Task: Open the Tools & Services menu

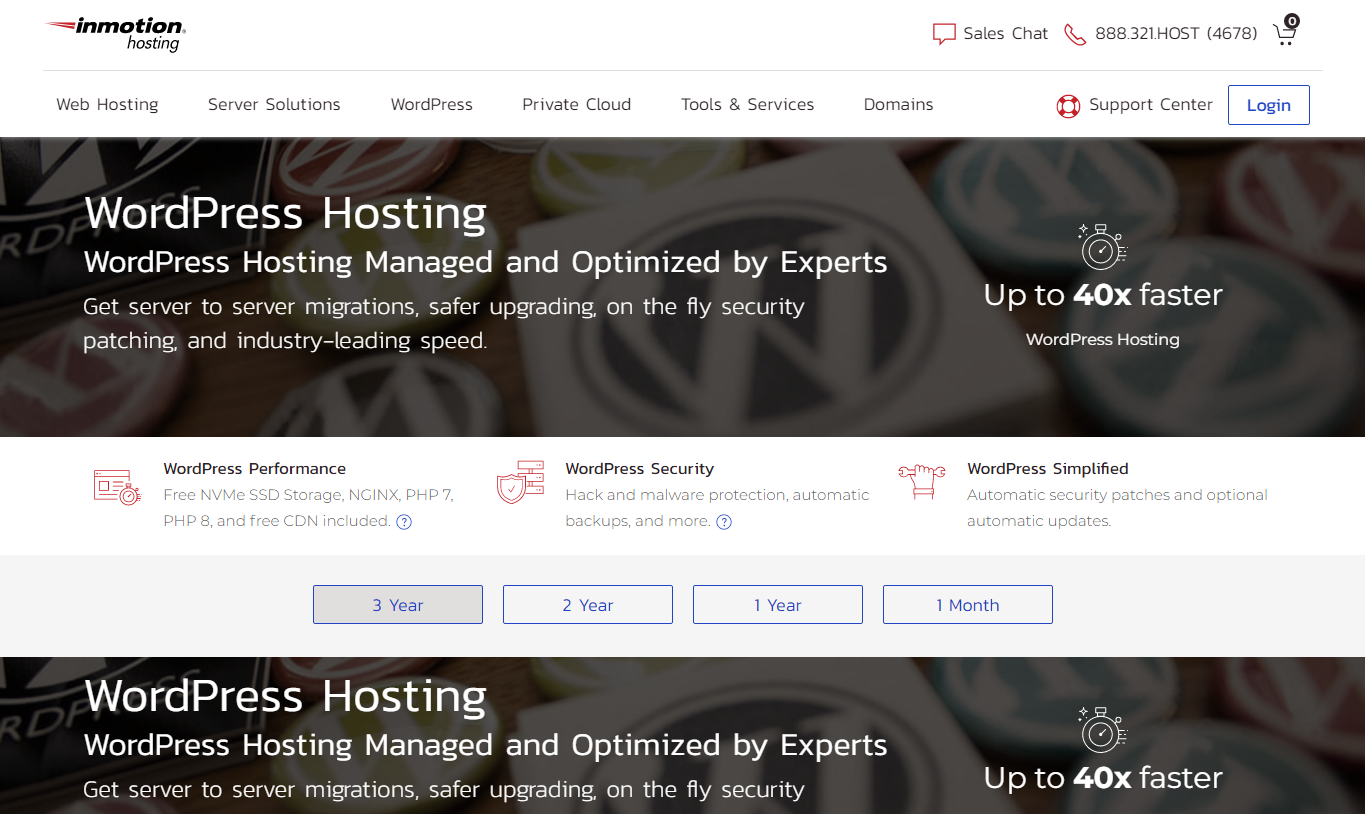Action: 747,104
